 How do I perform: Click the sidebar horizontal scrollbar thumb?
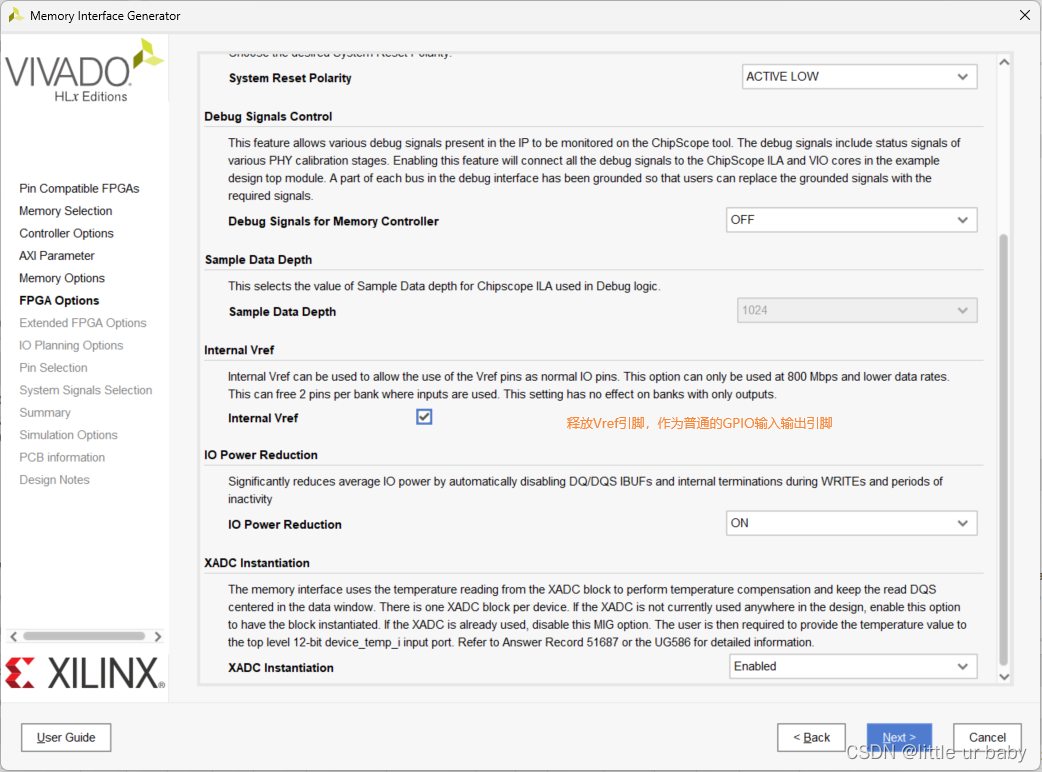tap(84, 636)
